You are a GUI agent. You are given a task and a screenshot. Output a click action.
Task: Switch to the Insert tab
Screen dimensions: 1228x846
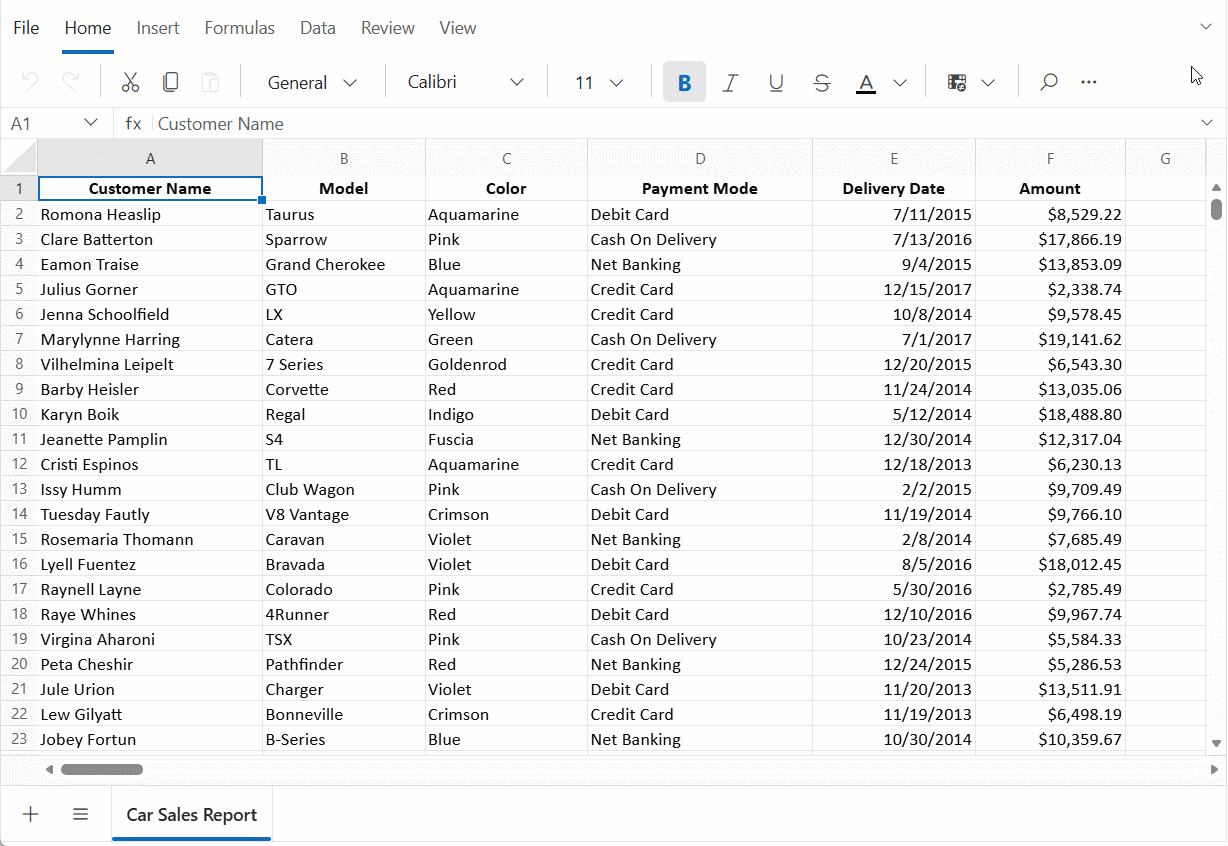(x=158, y=28)
